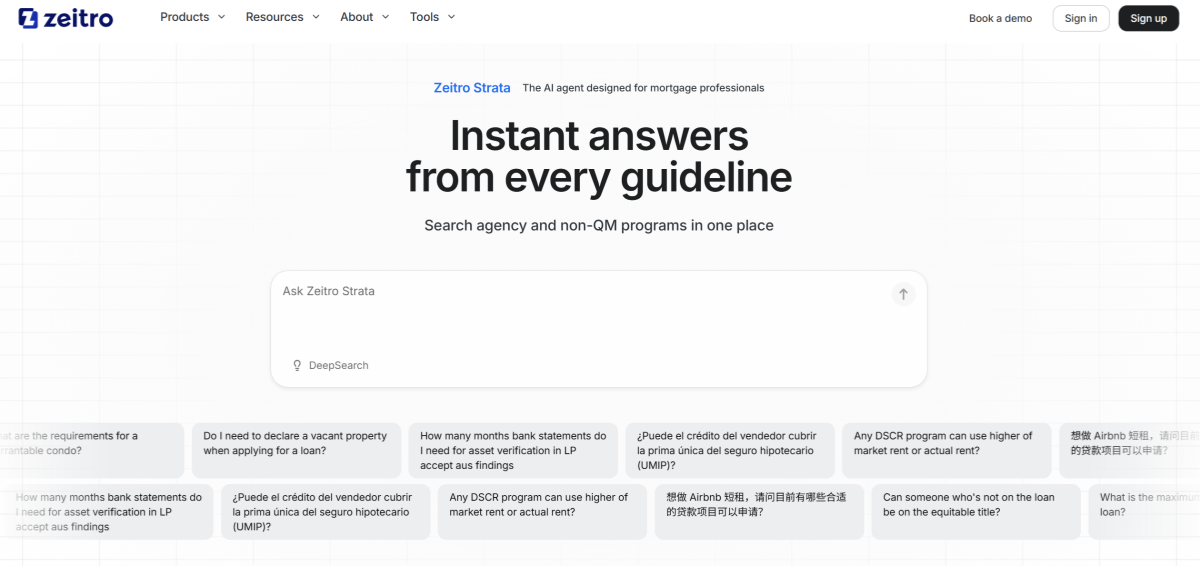Viewport: 1200px width, 566px height.
Task: Click the Zeitro logo
Action: tap(66, 18)
